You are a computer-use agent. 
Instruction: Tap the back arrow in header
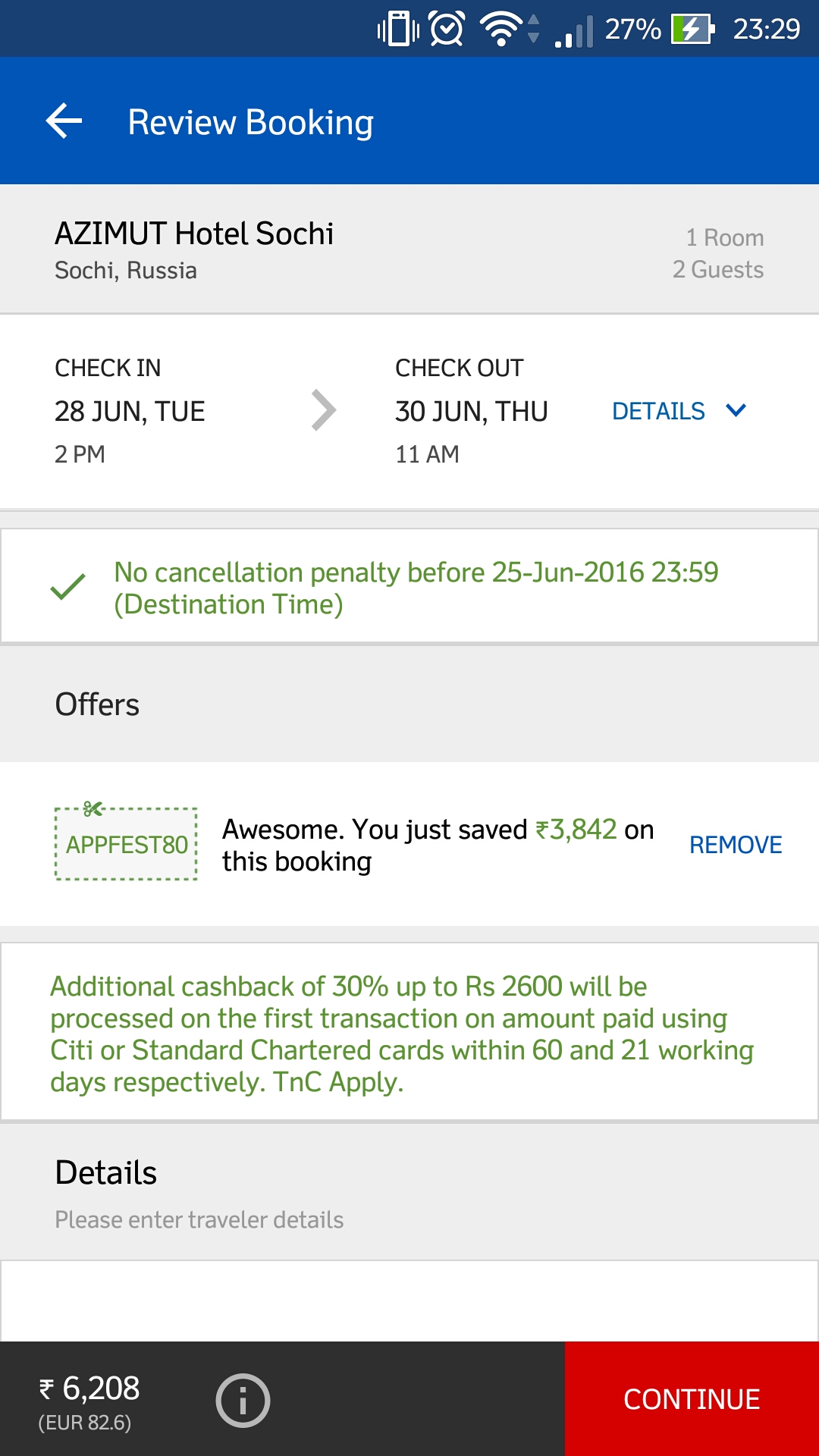pos(64,121)
